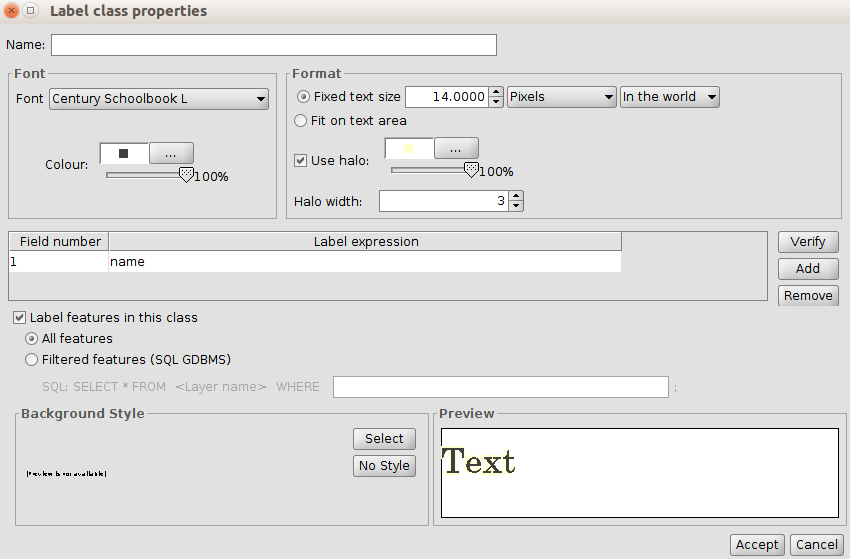Select Filtered features (SQL GDBMS) option
Image resolution: width=850 pixels, height=559 pixels.
point(33,359)
